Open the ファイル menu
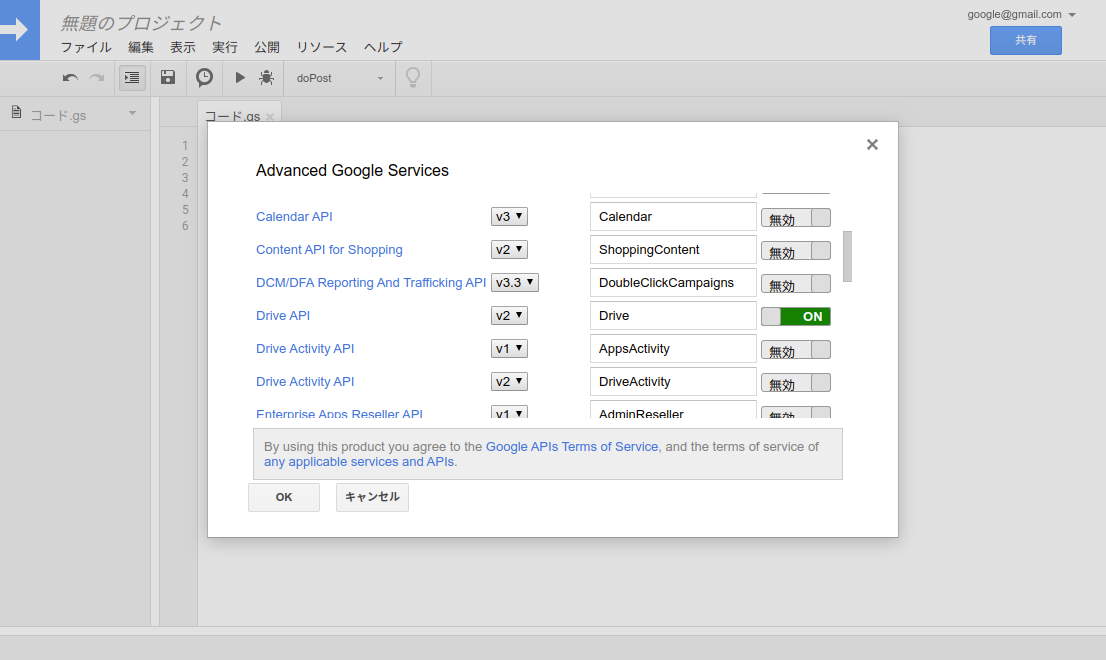This screenshot has height=660, width=1106. [86, 47]
